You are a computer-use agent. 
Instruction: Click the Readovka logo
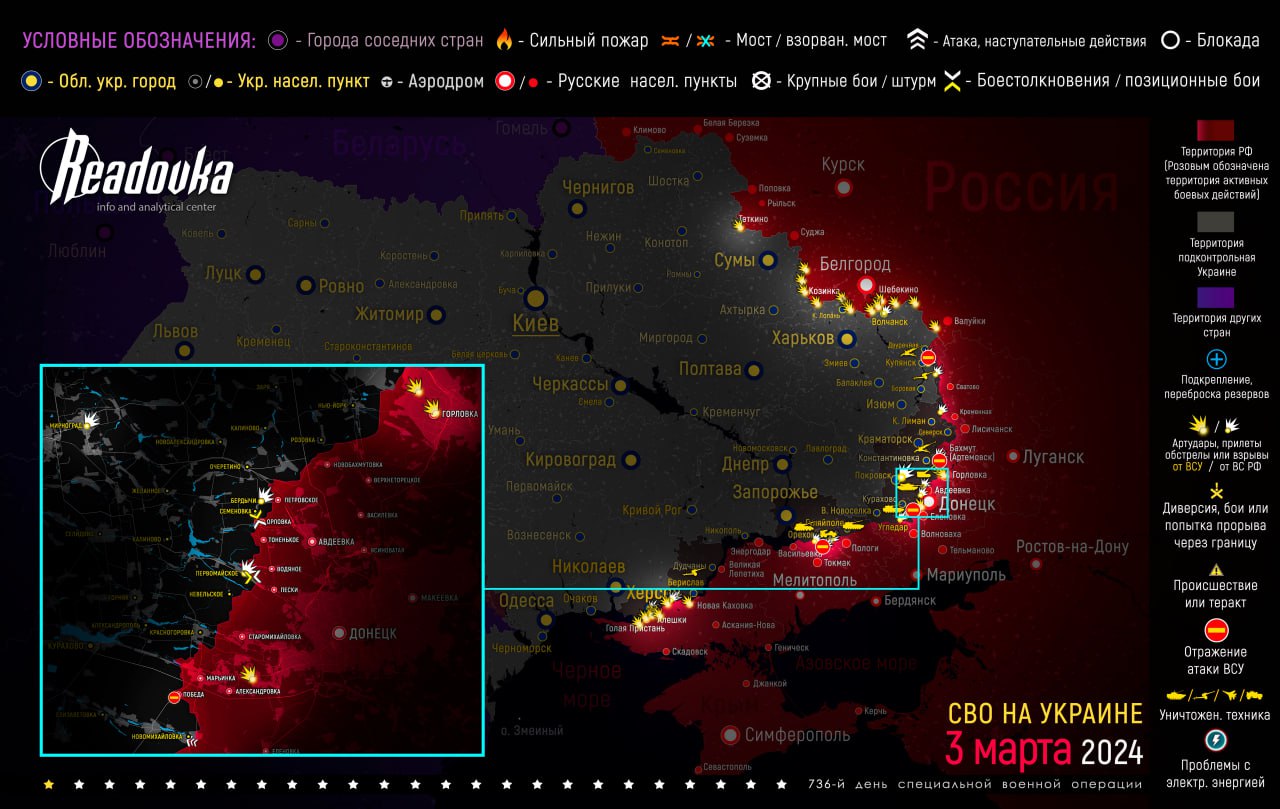135,165
